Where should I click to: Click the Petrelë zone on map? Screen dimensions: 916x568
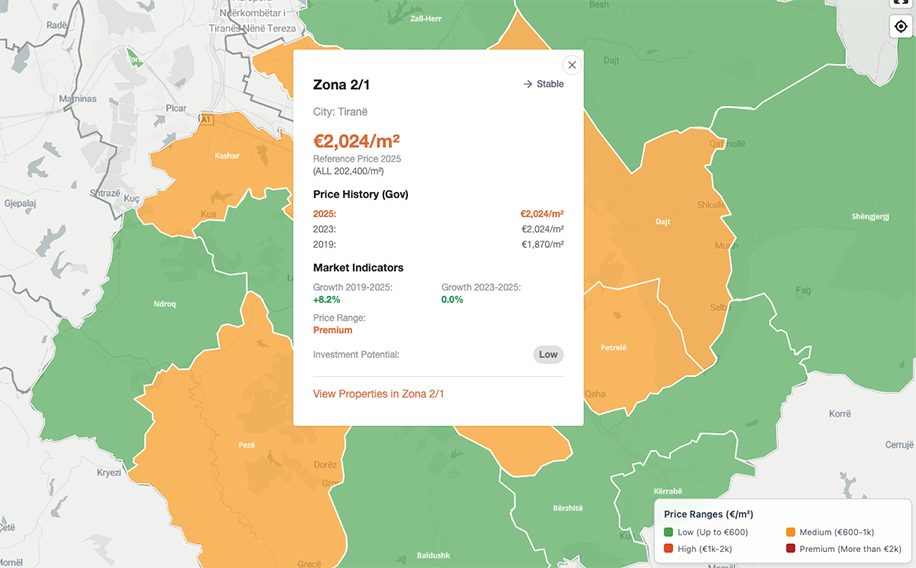pyautogui.click(x=613, y=348)
